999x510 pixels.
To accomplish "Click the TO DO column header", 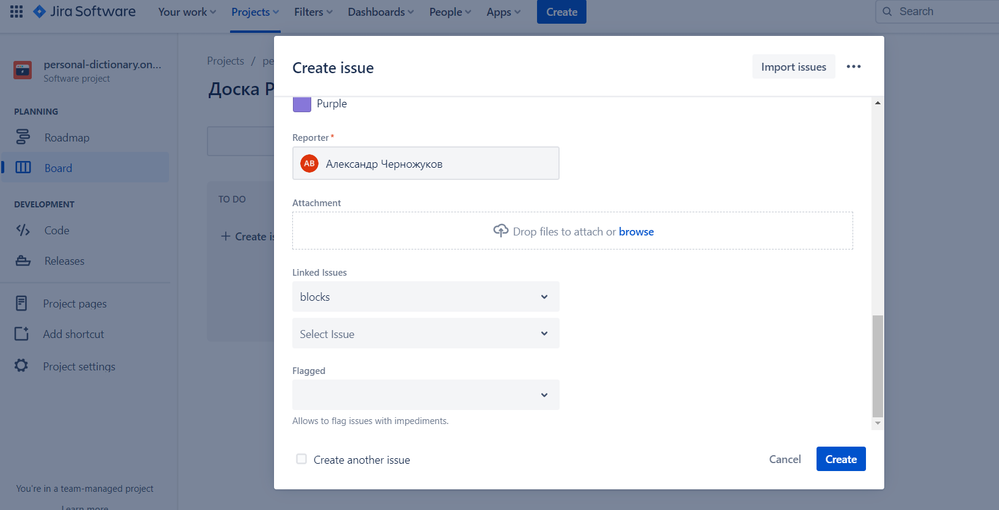I will pos(232,199).
